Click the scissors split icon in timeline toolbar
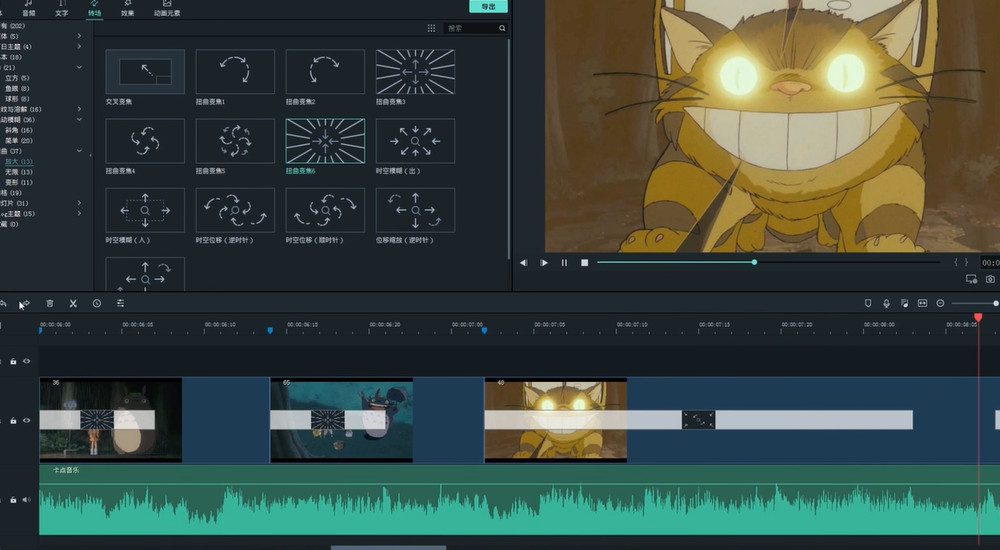The image size is (1000, 550). [x=73, y=303]
